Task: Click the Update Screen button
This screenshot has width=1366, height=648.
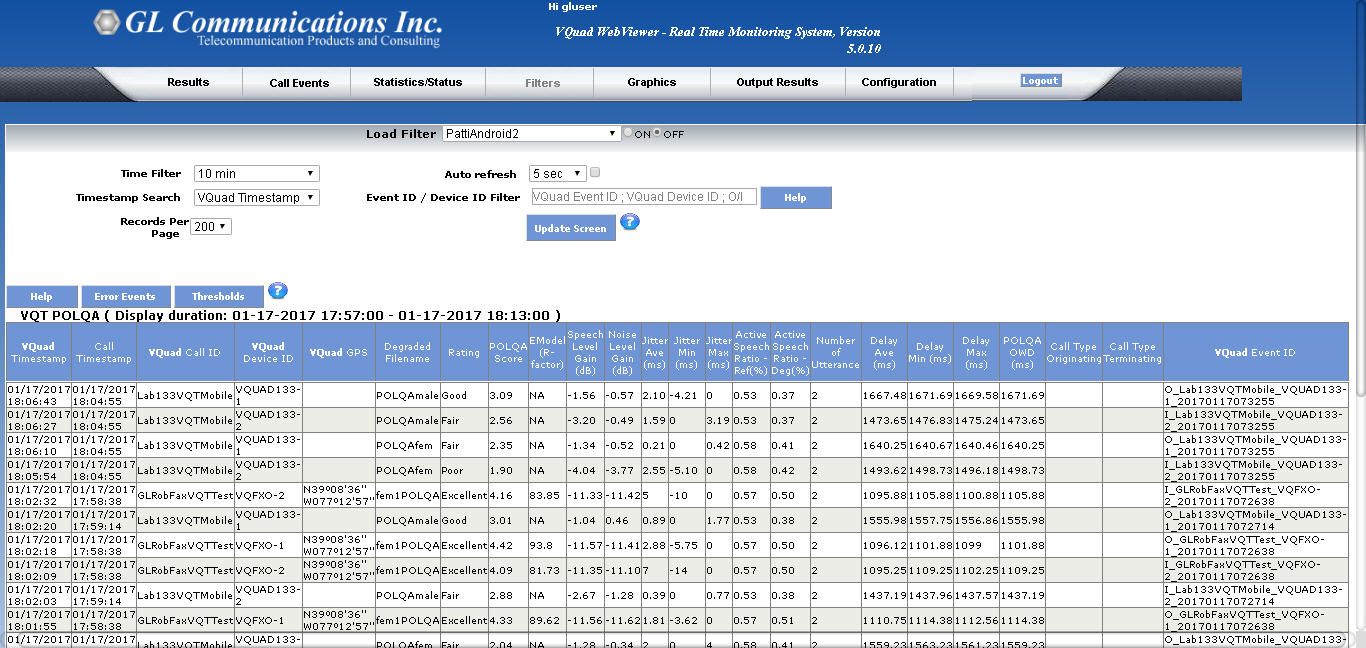Action: 570,228
